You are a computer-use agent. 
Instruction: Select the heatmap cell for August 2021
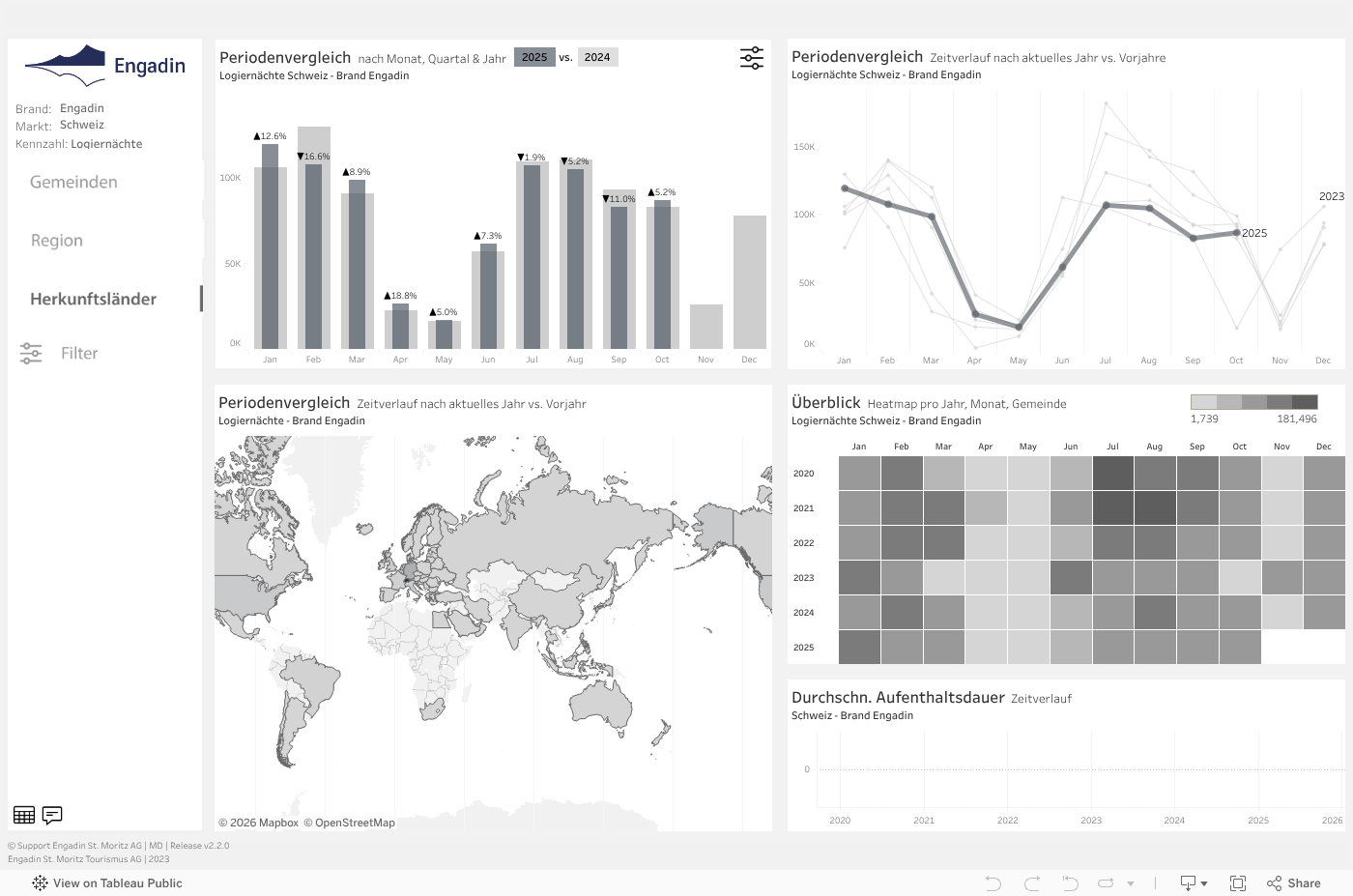pyautogui.click(x=1156, y=508)
